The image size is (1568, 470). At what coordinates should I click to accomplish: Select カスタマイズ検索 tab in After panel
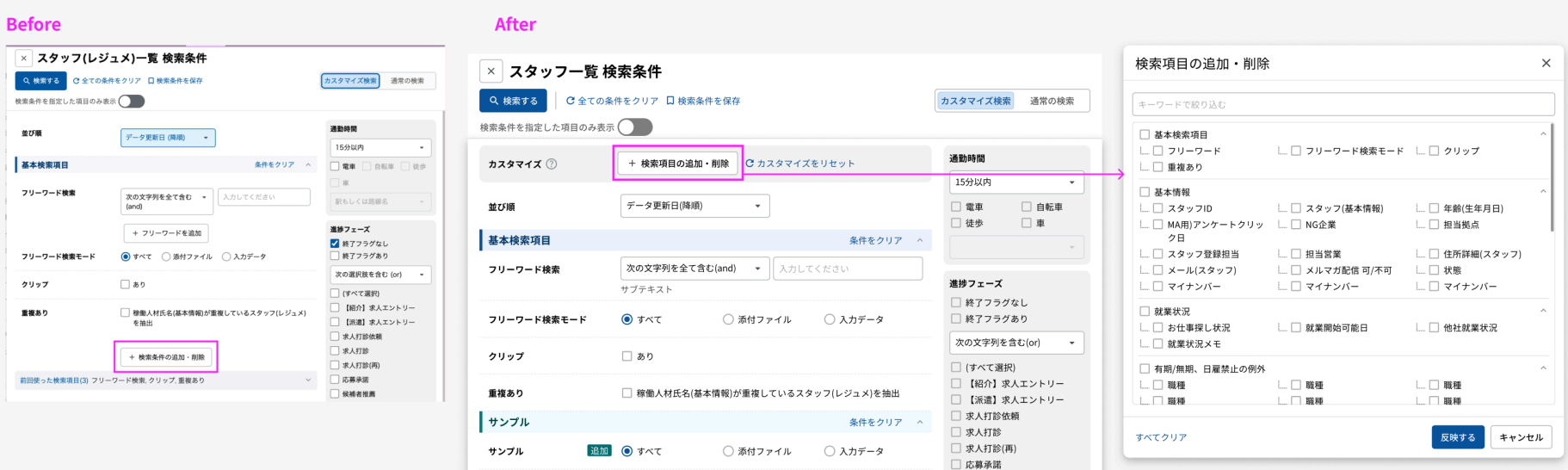coord(975,101)
